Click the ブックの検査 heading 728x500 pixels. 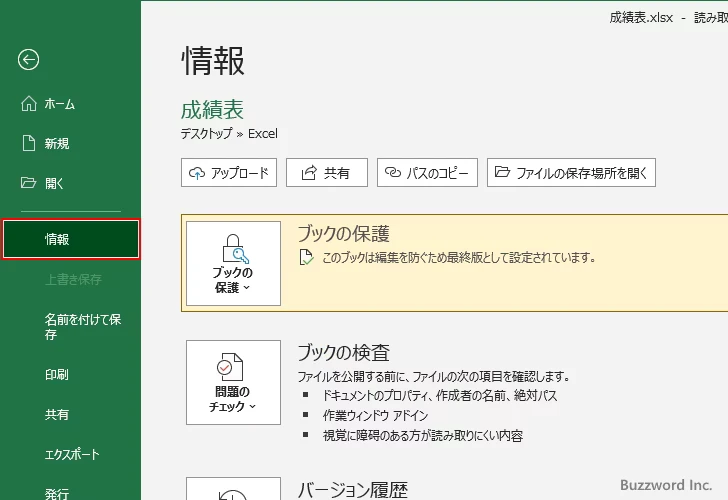[343, 353]
